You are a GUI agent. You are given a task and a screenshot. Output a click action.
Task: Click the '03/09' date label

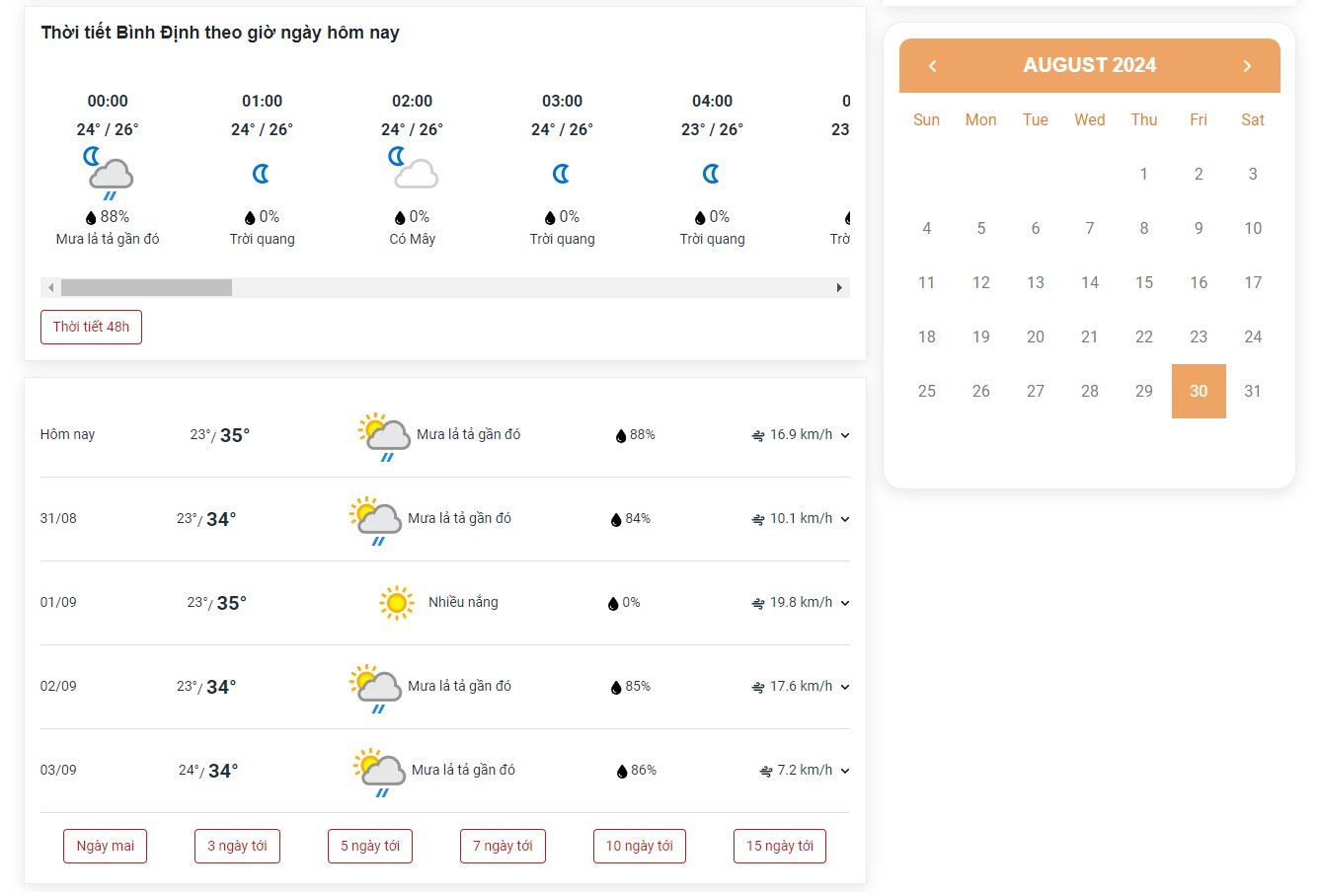tap(58, 770)
